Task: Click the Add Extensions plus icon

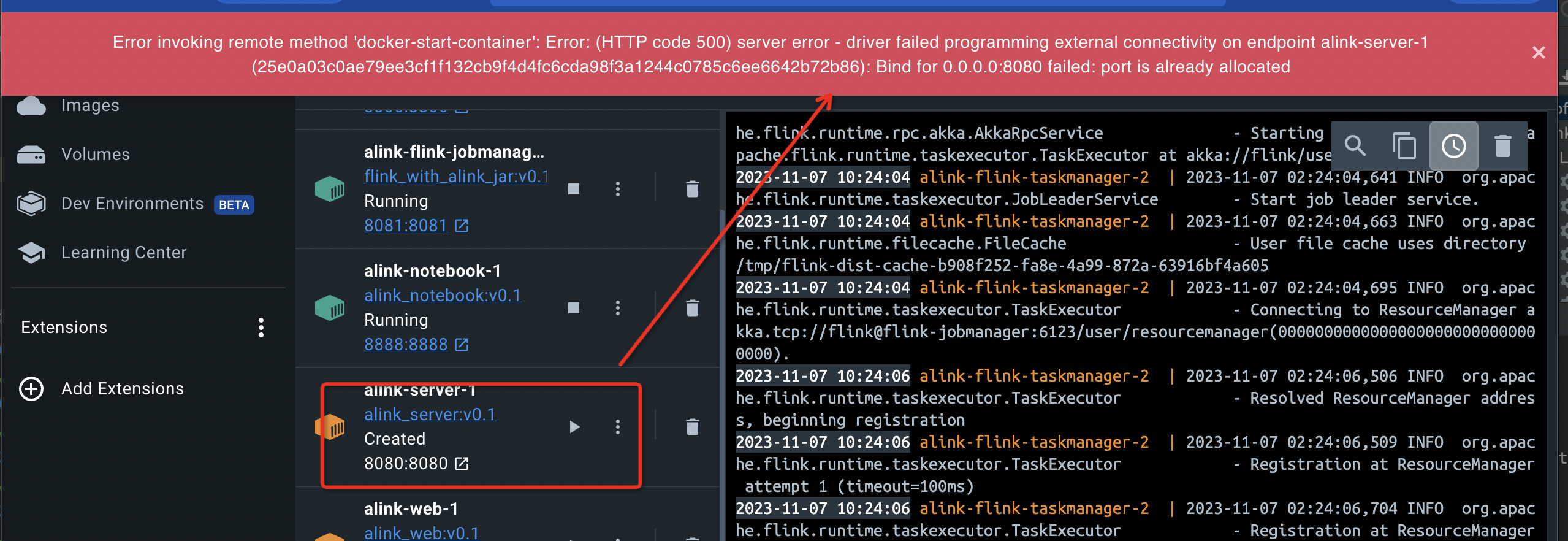Action: pos(31,389)
